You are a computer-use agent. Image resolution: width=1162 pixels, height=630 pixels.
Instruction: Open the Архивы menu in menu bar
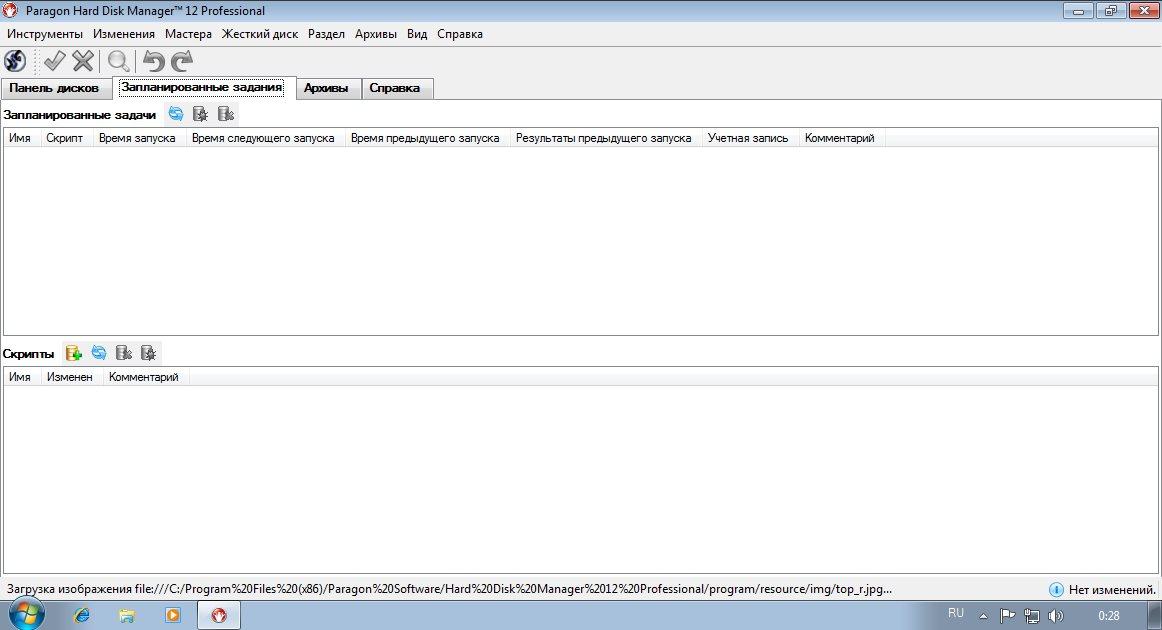tap(376, 34)
